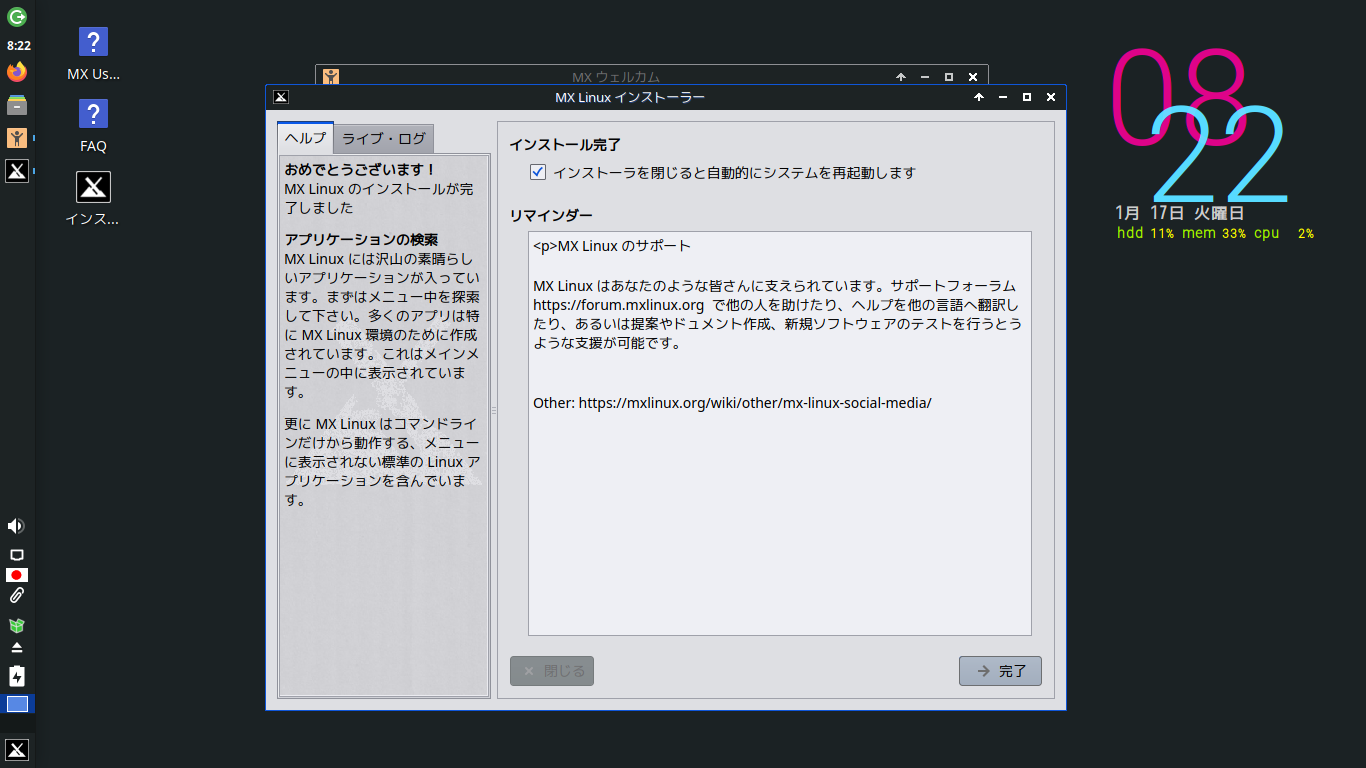
Task: Click the おめでとうございます！ heading in the help panel
Action: click(360, 169)
